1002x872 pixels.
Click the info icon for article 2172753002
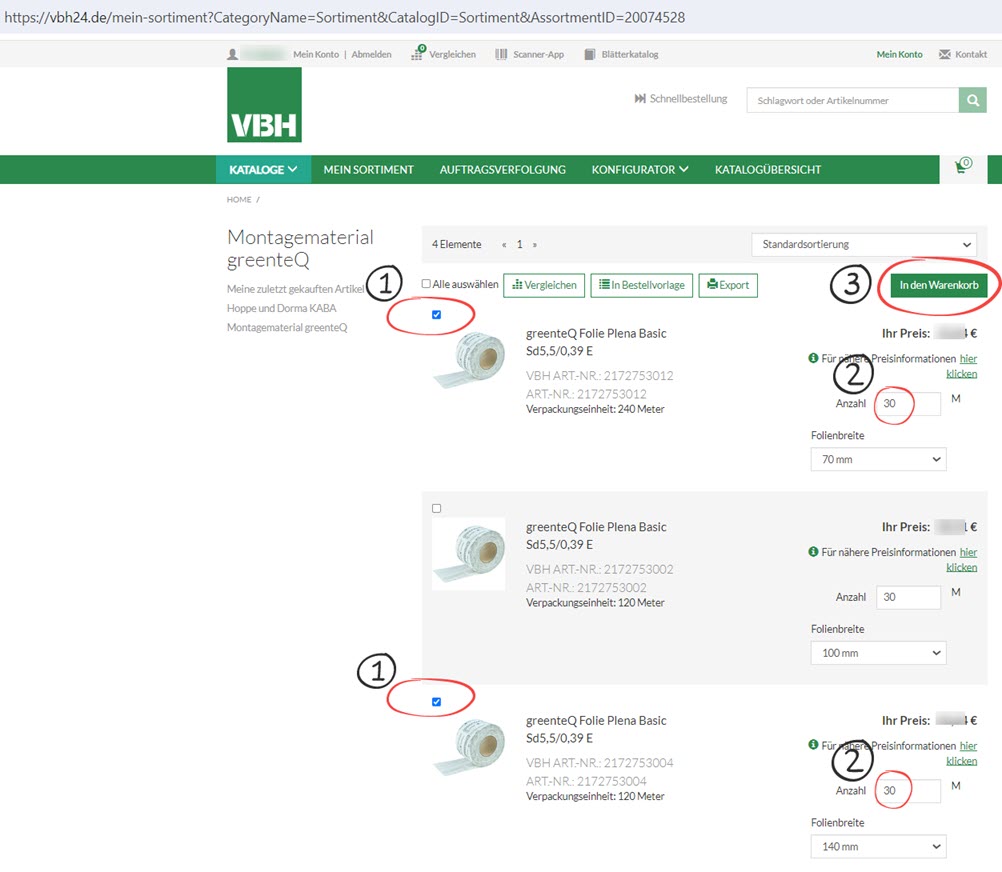(813, 551)
